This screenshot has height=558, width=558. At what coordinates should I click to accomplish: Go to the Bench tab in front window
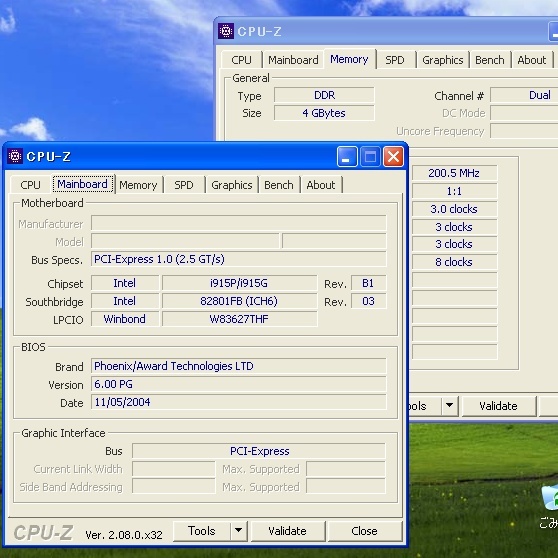pos(279,185)
